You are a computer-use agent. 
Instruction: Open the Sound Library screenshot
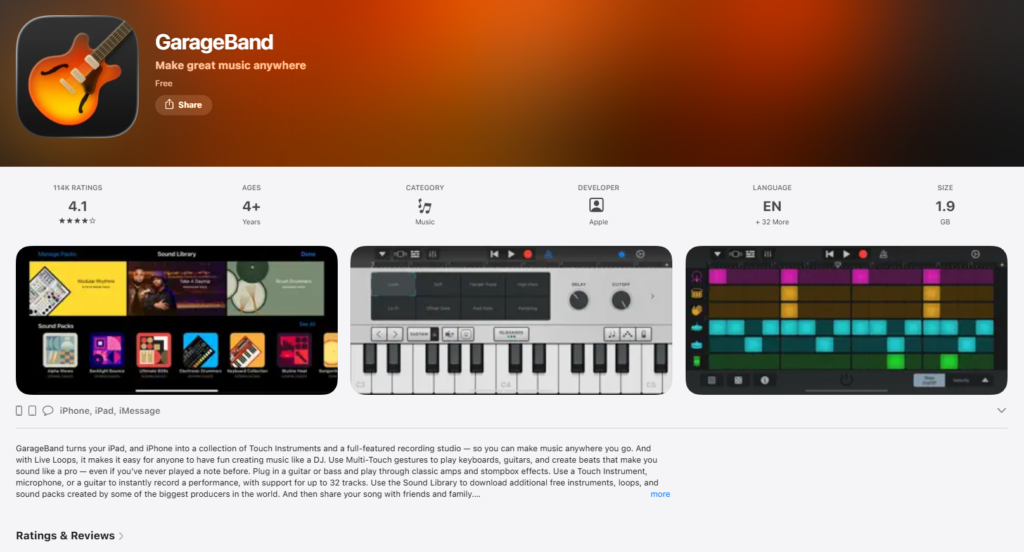pyautogui.click(x=177, y=320)
